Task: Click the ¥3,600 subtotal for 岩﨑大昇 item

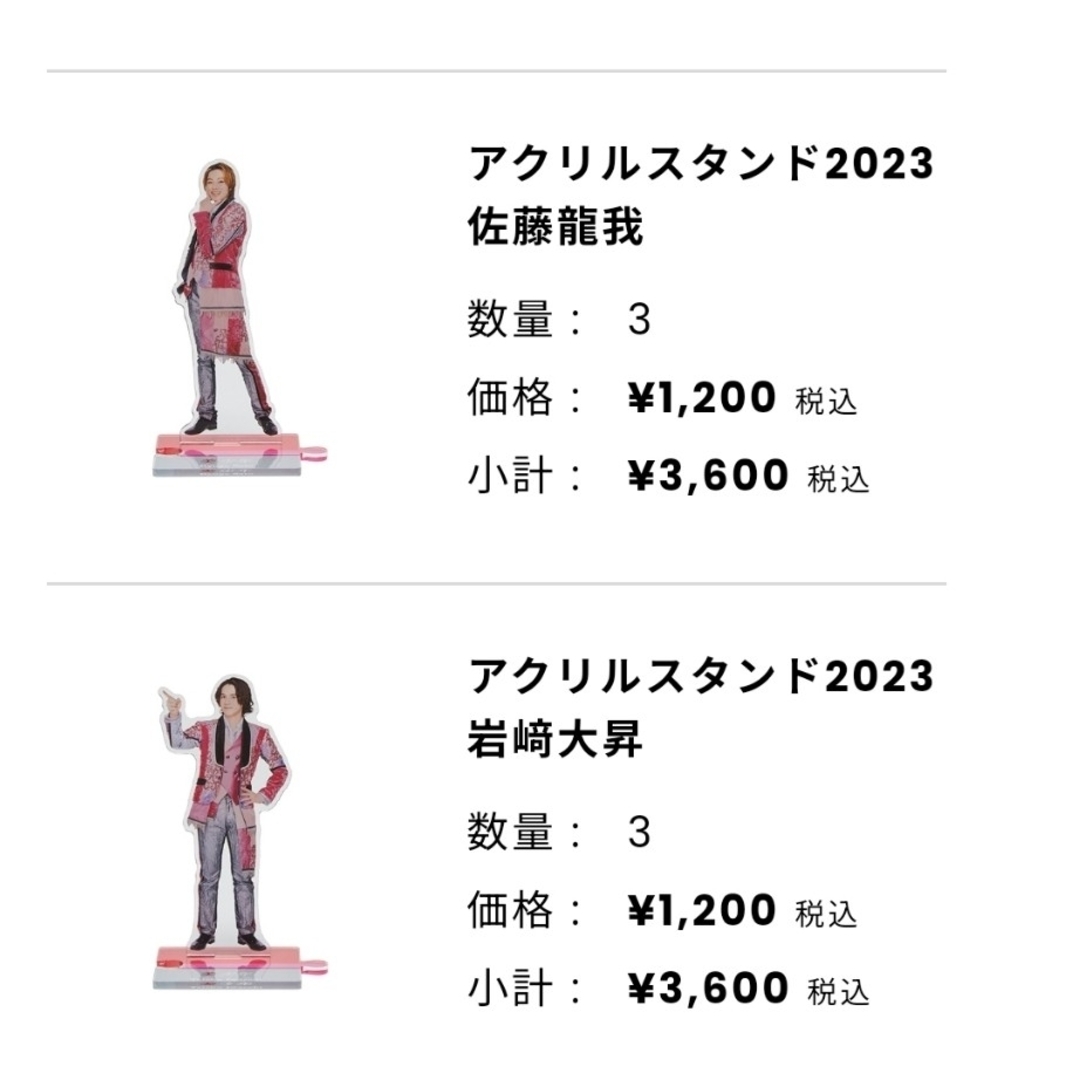Action: pyautogui.click(x=708, y=988)
